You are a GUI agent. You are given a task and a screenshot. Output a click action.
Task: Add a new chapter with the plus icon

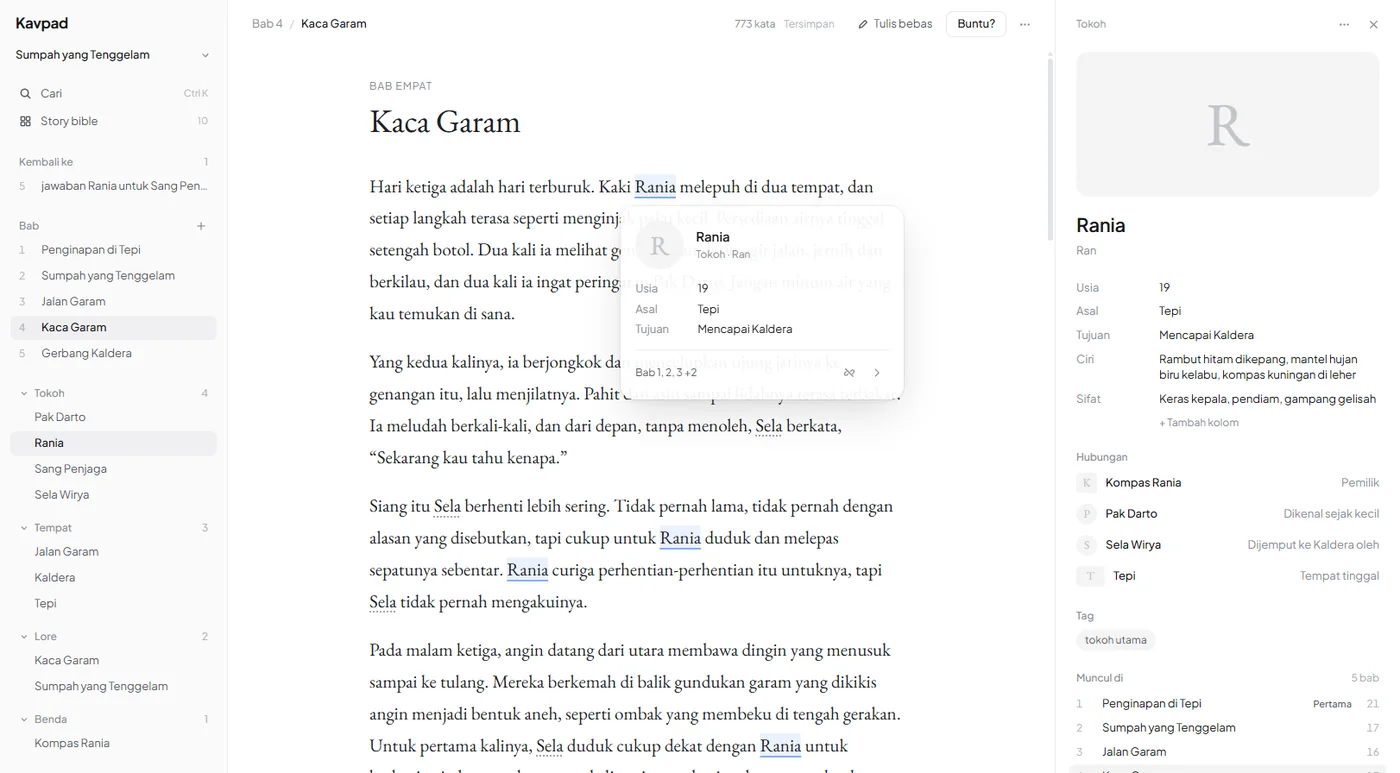tap(201, 226)
